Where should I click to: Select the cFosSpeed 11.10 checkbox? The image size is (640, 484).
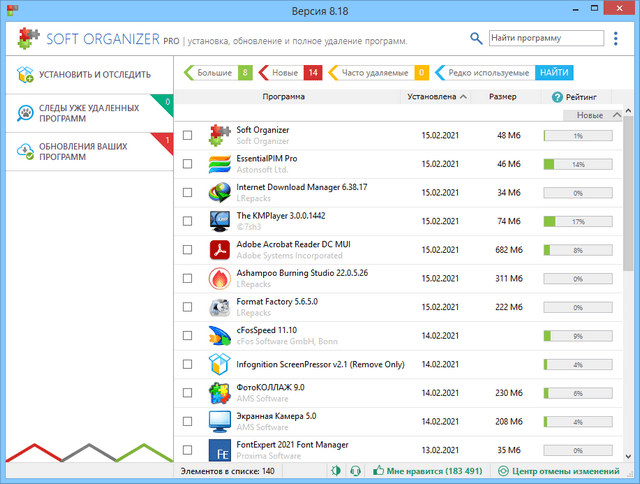coord(187,336)
